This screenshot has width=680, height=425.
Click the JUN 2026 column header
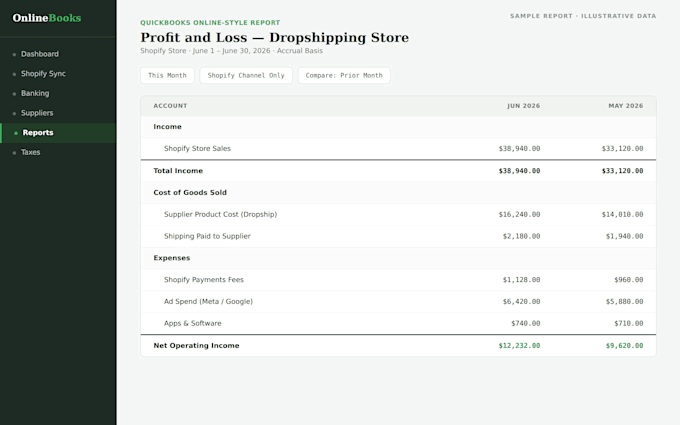[524, 106]
